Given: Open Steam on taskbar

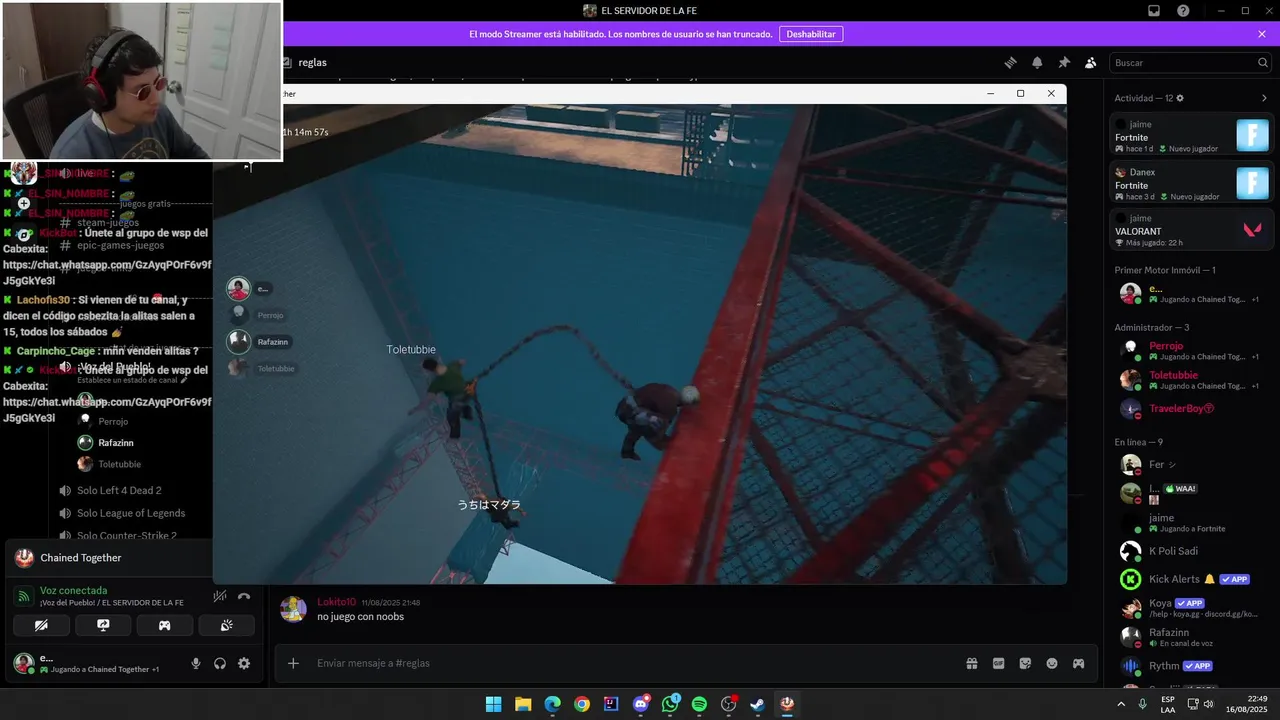Looking at the screenshot, I should (x=758, y=704).
